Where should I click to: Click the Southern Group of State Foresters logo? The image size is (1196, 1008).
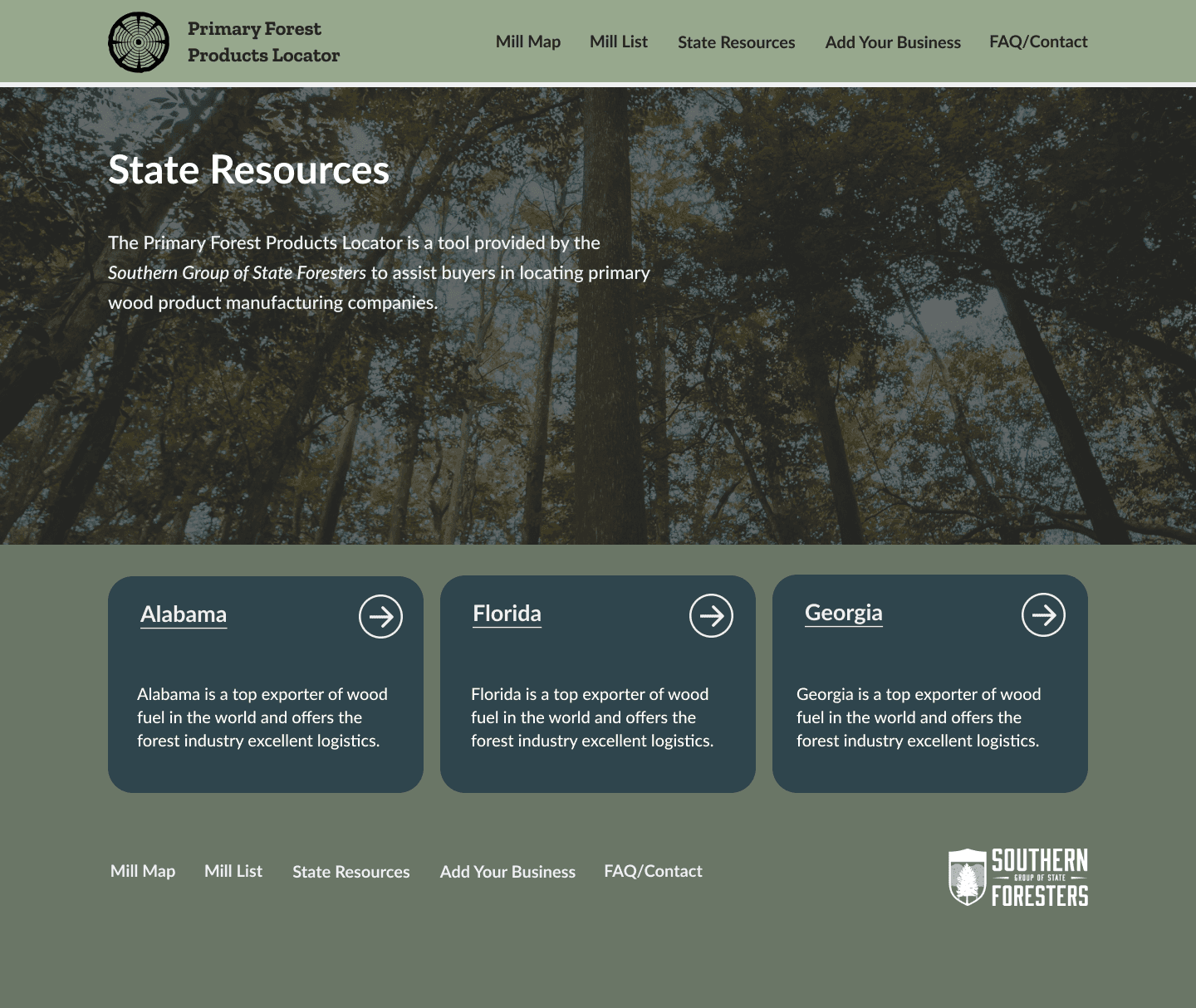click(x=1018, y=877)
